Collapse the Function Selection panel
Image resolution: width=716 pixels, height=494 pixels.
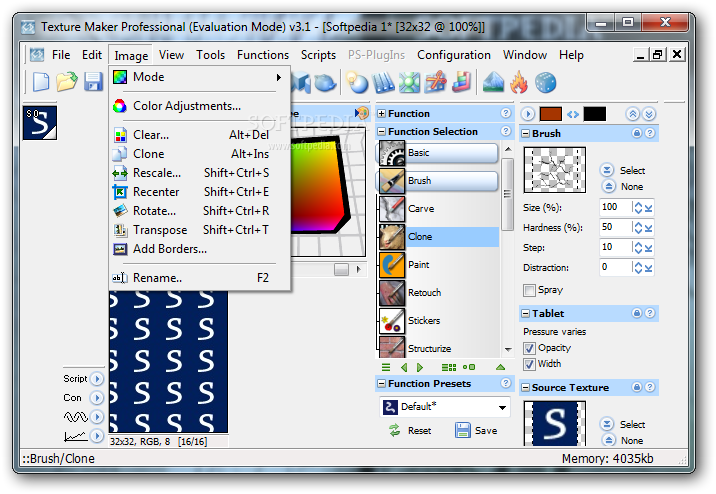381,132
